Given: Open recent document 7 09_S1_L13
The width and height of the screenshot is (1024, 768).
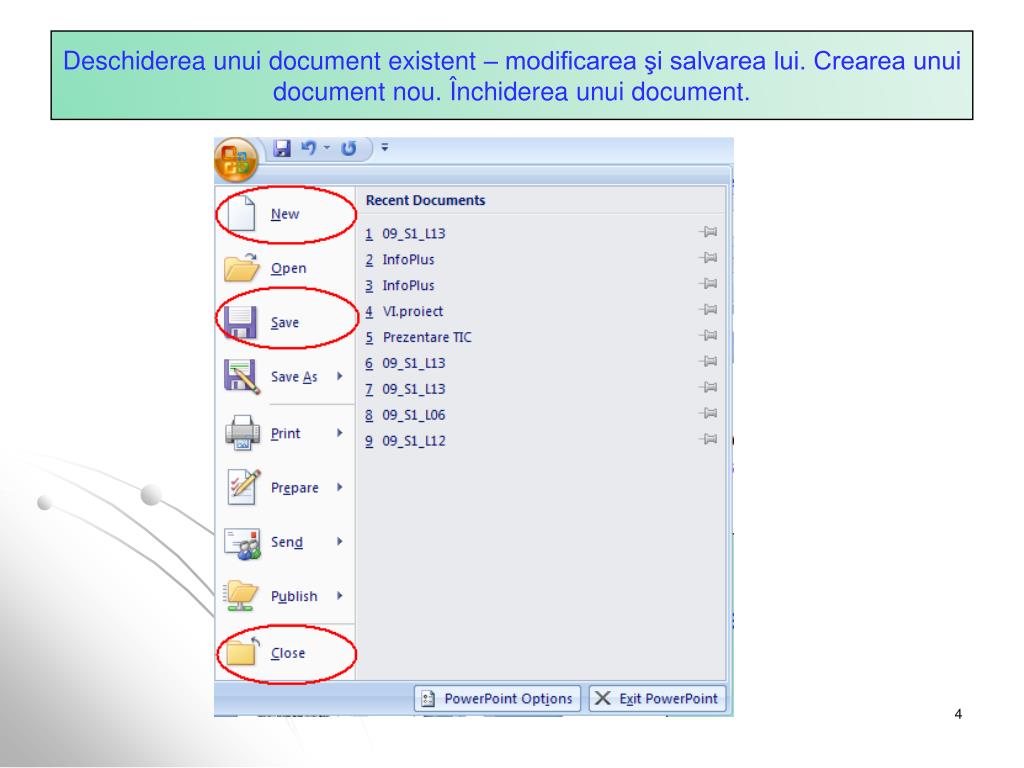Looking at the screenshot, I should tap(405, 389).
